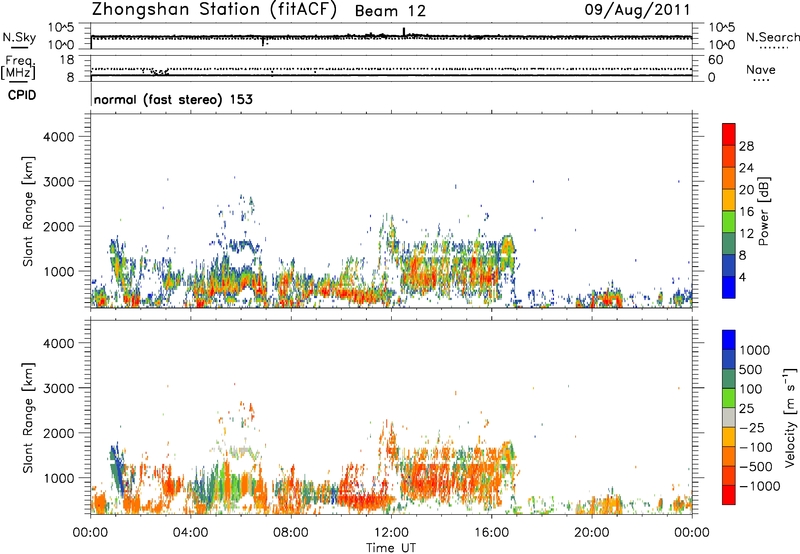Click the velocity colorbar tick label "500"
This screenshot has height=554, width=800.
click(751, 370)
